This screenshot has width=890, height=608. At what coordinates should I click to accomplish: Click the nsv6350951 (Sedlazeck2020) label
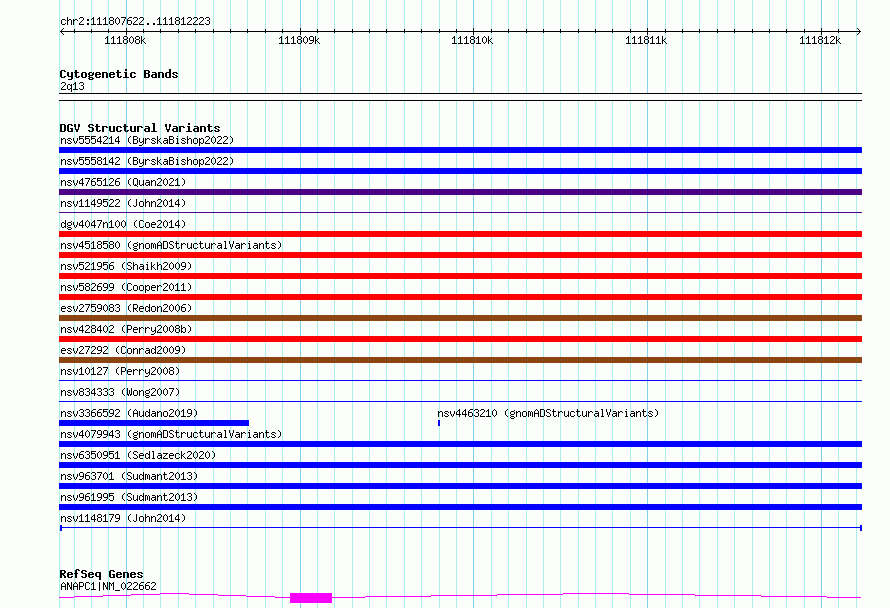[138, 455]
